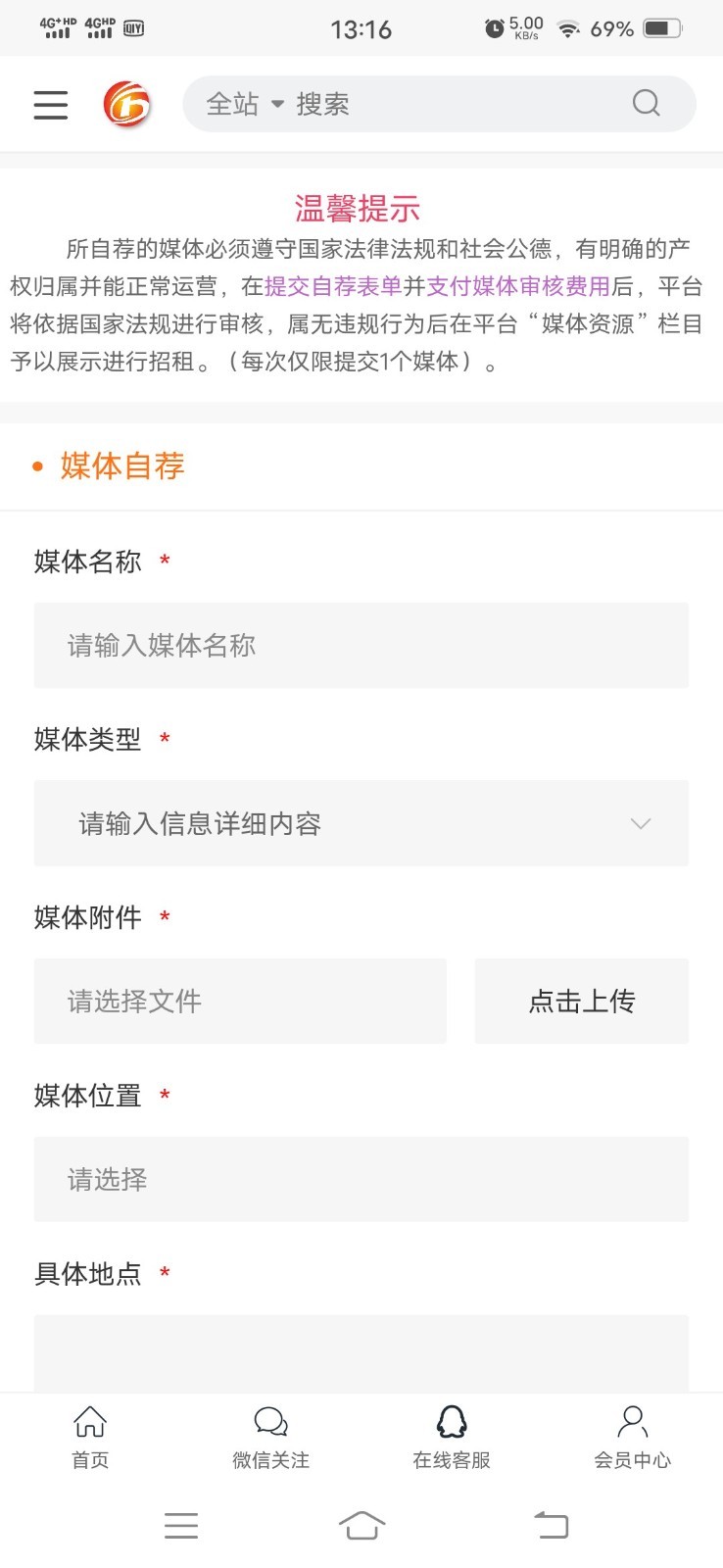
Task: Tap the orange site logo
Action: click(x=127, y=104)
